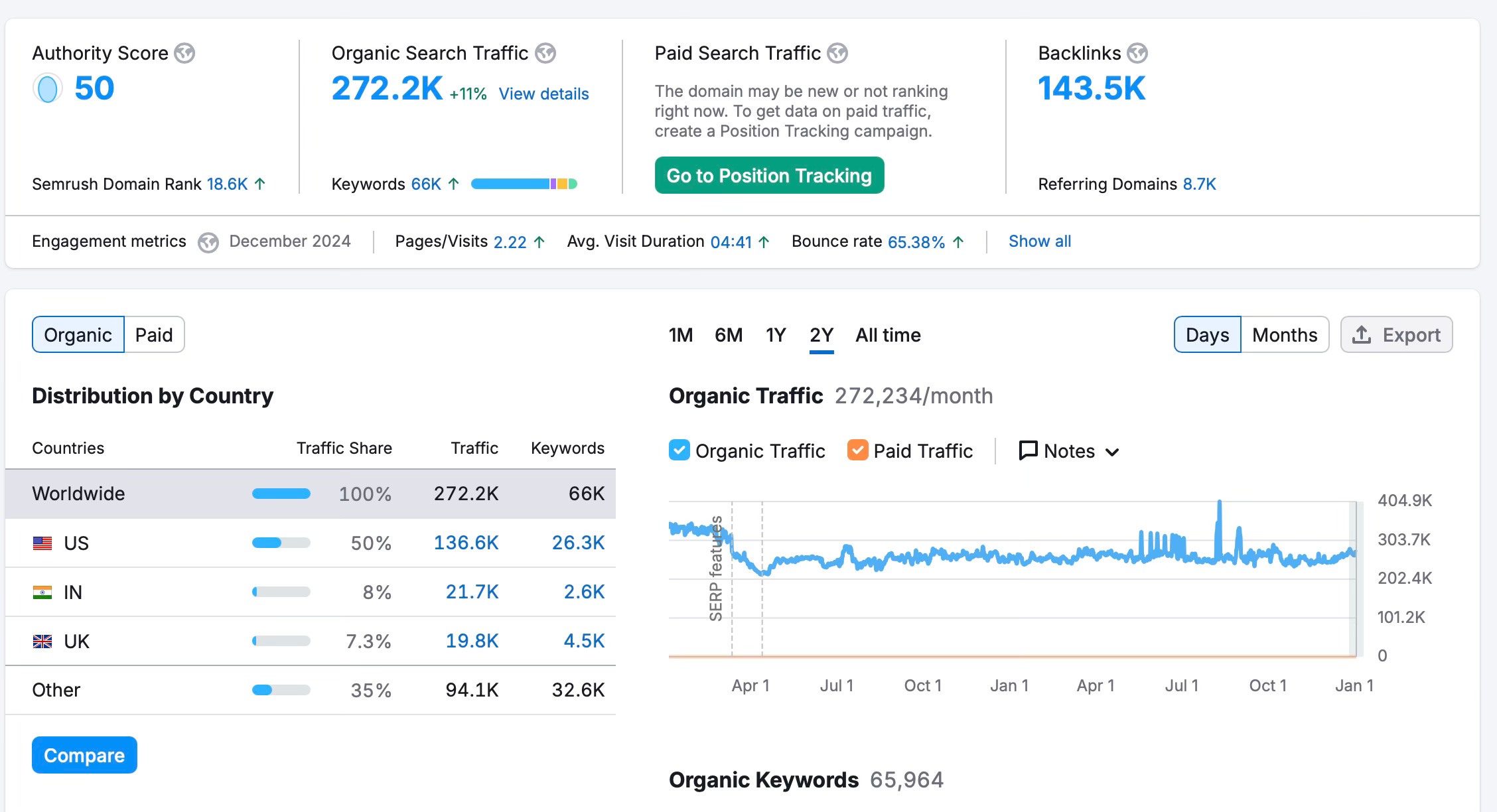The height and width of the screenshot is (812, 1497).
Task: Click the Export upload icon
Action: point(1362,335)
